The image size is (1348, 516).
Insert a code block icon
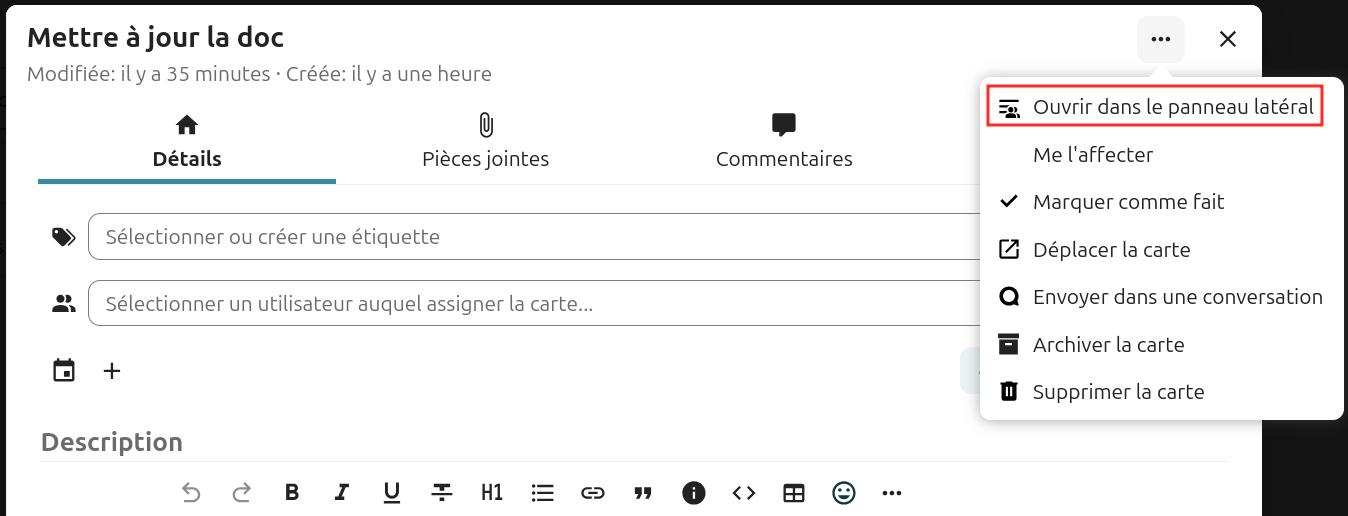pyautogui.click(x=743, y=492)
